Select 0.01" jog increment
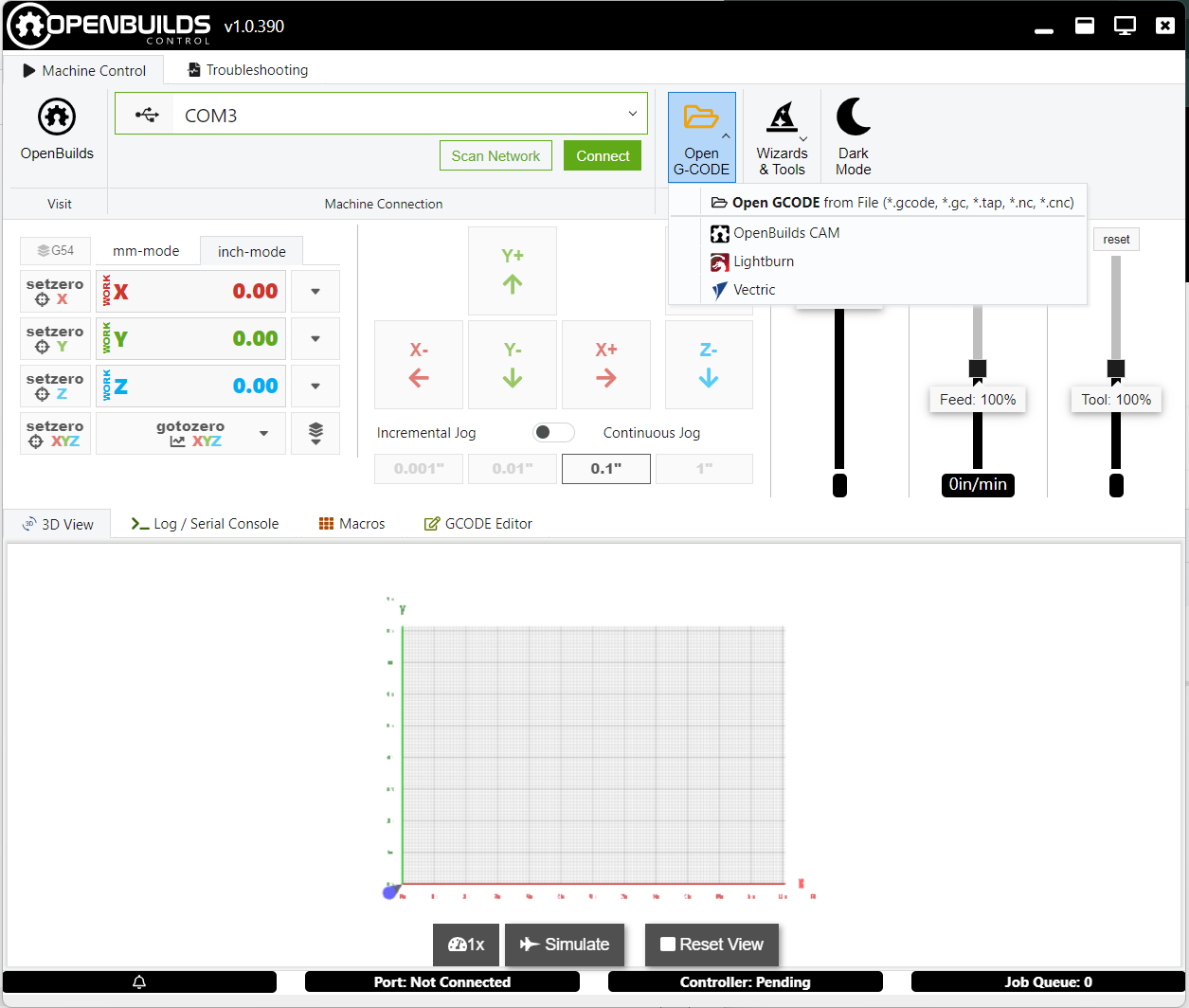1189x1008 pixels. 513,468
